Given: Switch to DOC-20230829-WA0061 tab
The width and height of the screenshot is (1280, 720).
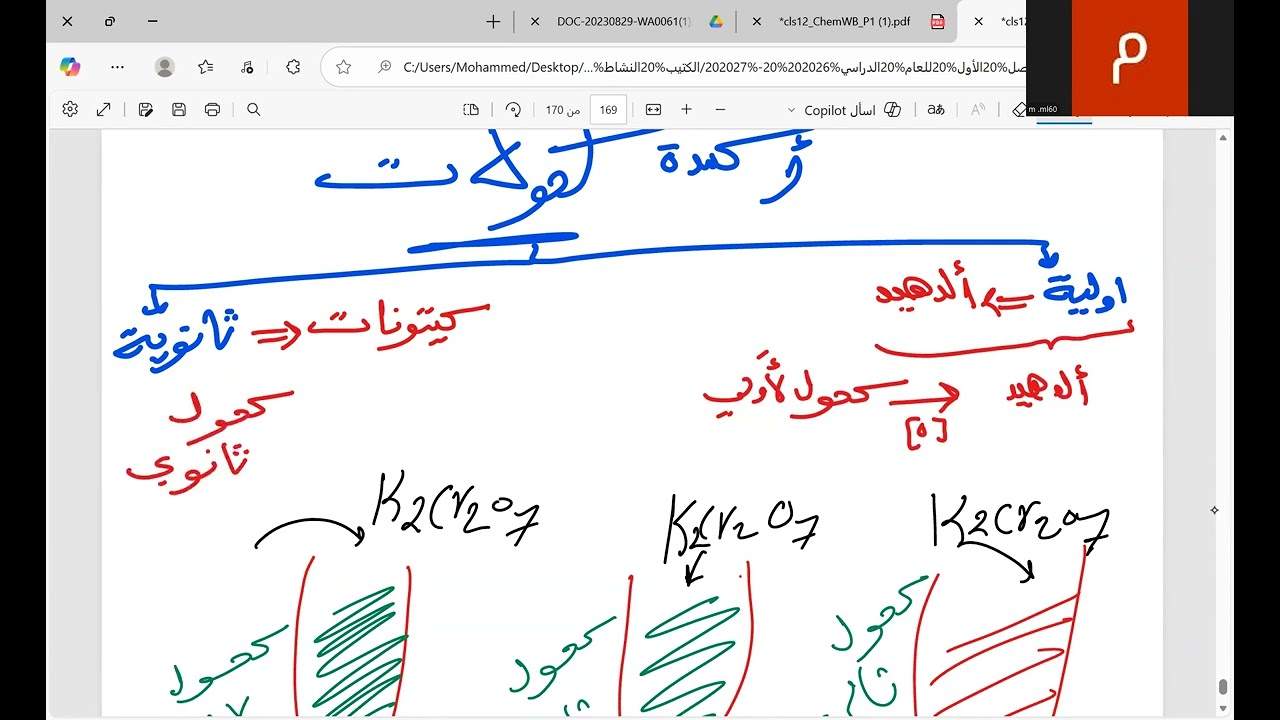Looking at the screenshot, I should click(x=624, y=21).
